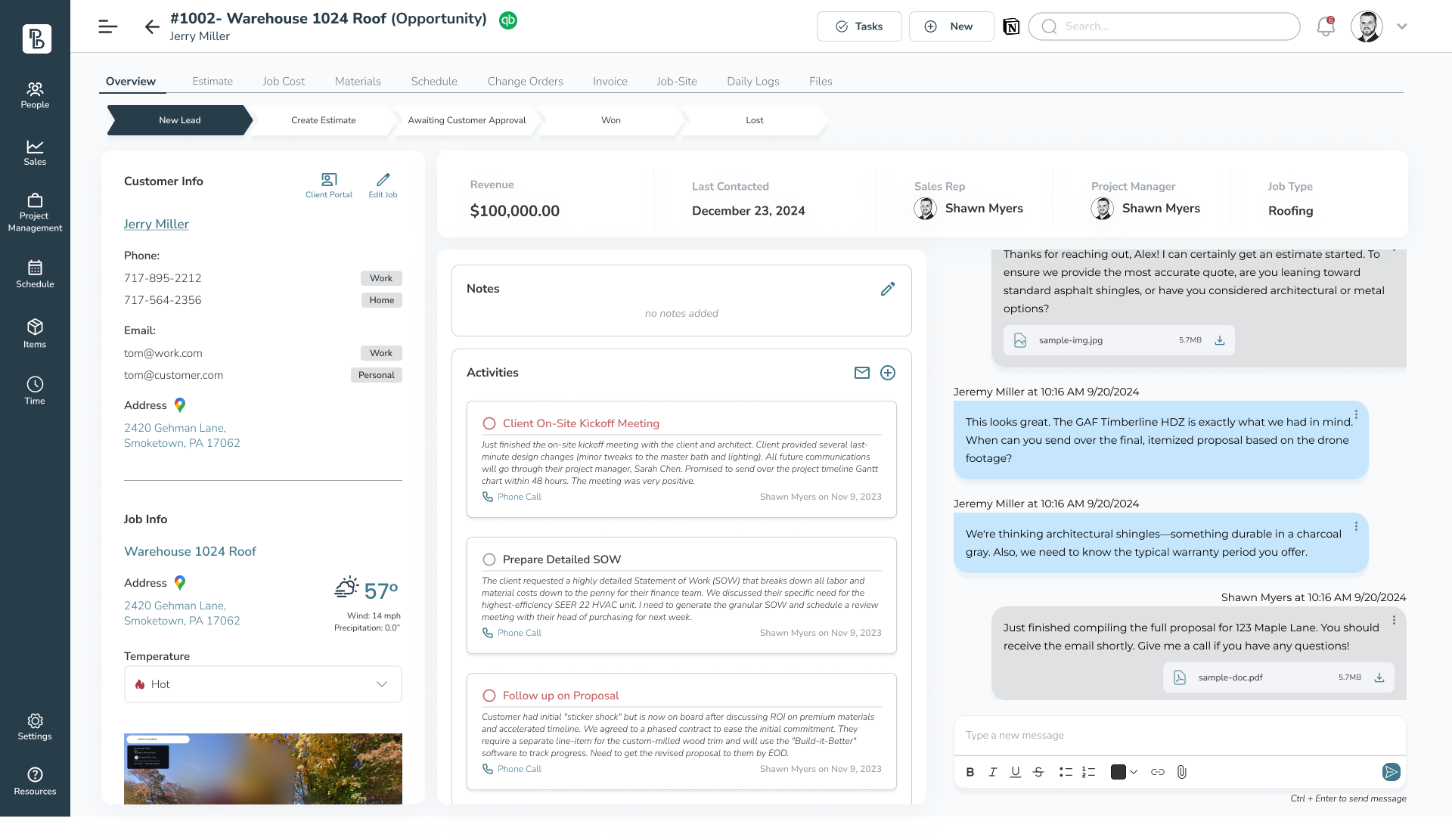Open the Client Portal icon
1452x840 pixels.
(x=328, y=180)
